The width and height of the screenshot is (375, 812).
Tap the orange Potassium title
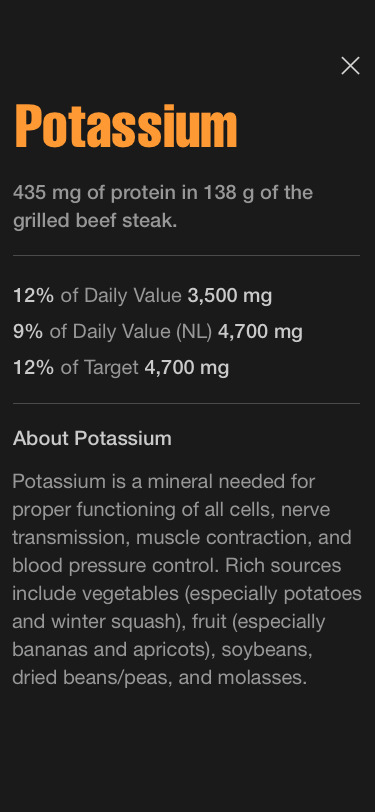(x=126, y=126)
